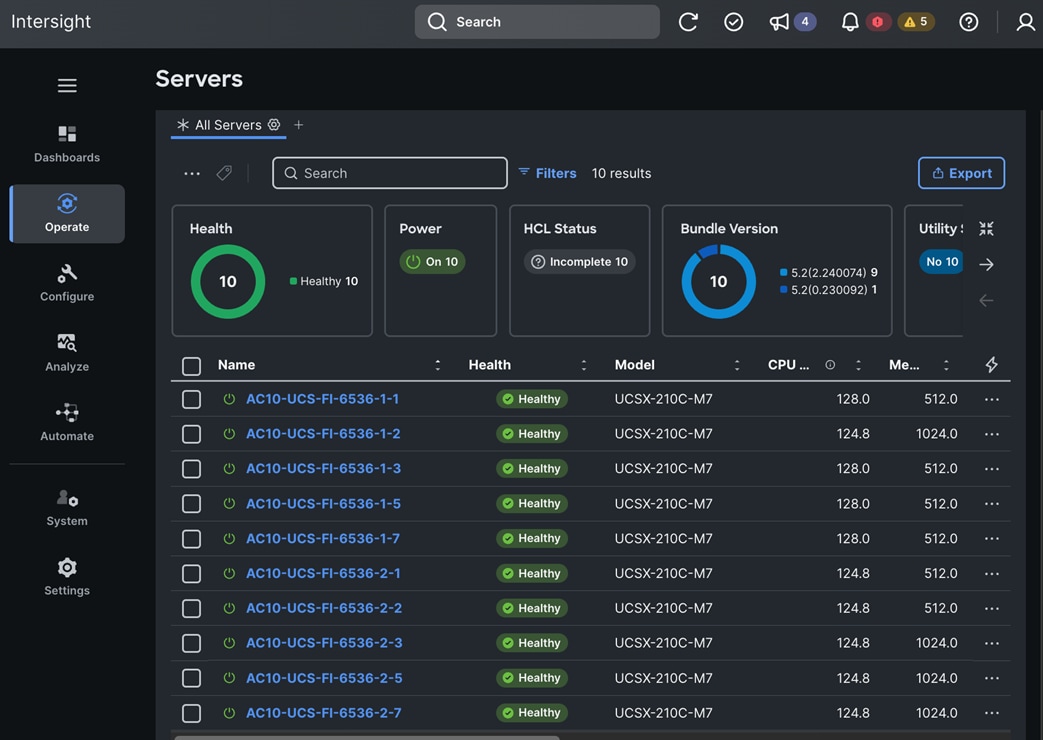Image resolution: width=1043 pixels, height=740 pixels.
Task: Open server AC10-UCS-FI-6536-2-5
Action: [x=324, y=678]
